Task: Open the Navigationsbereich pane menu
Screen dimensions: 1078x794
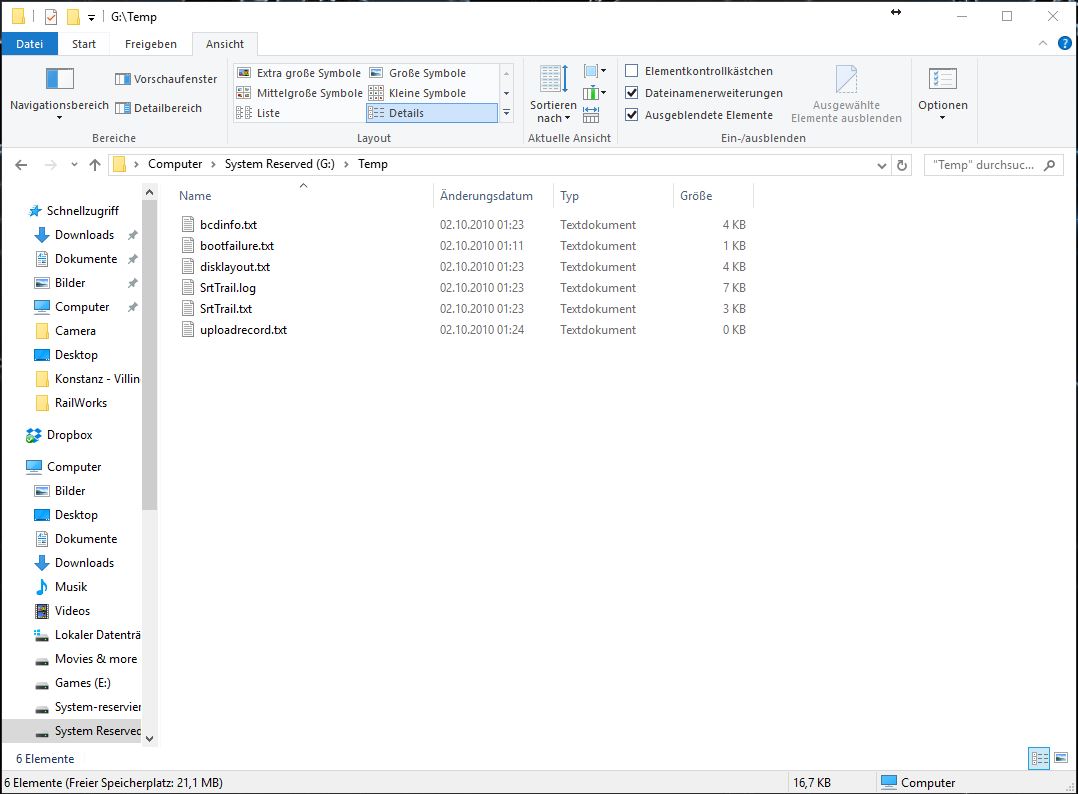Action: [x=59, y=93]
